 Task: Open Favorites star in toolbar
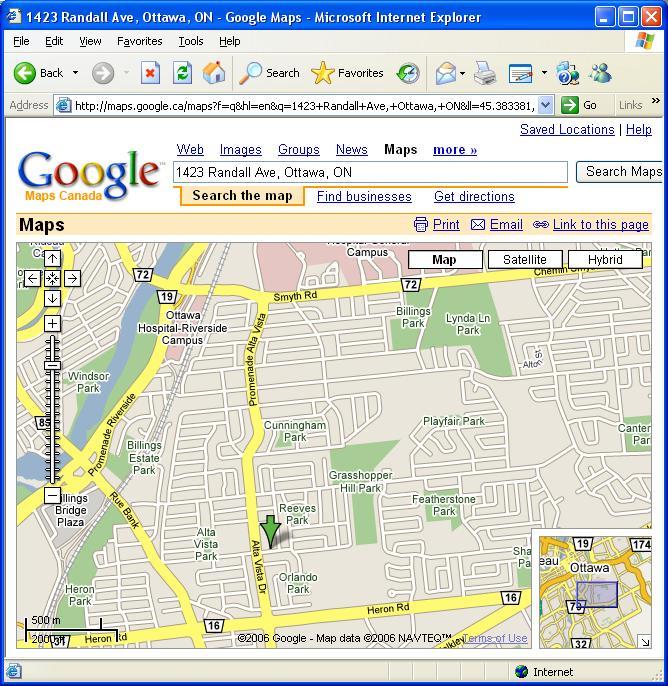coord(347,73)
